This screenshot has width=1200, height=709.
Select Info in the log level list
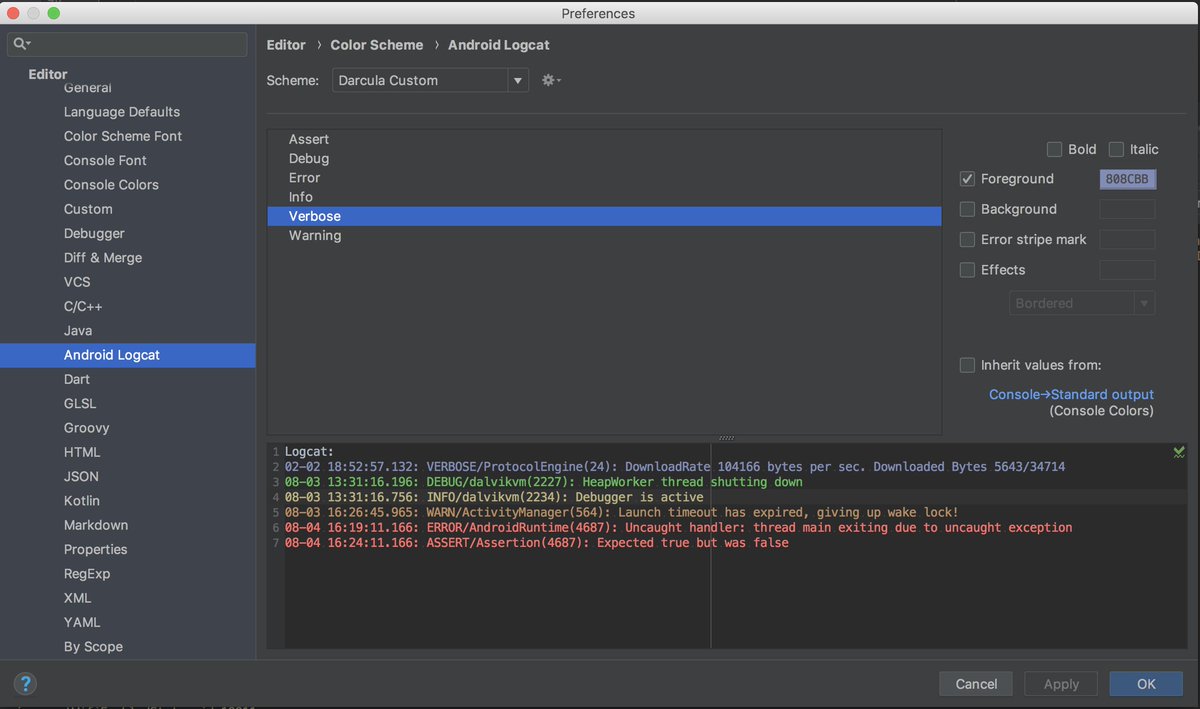pos(604,197)
